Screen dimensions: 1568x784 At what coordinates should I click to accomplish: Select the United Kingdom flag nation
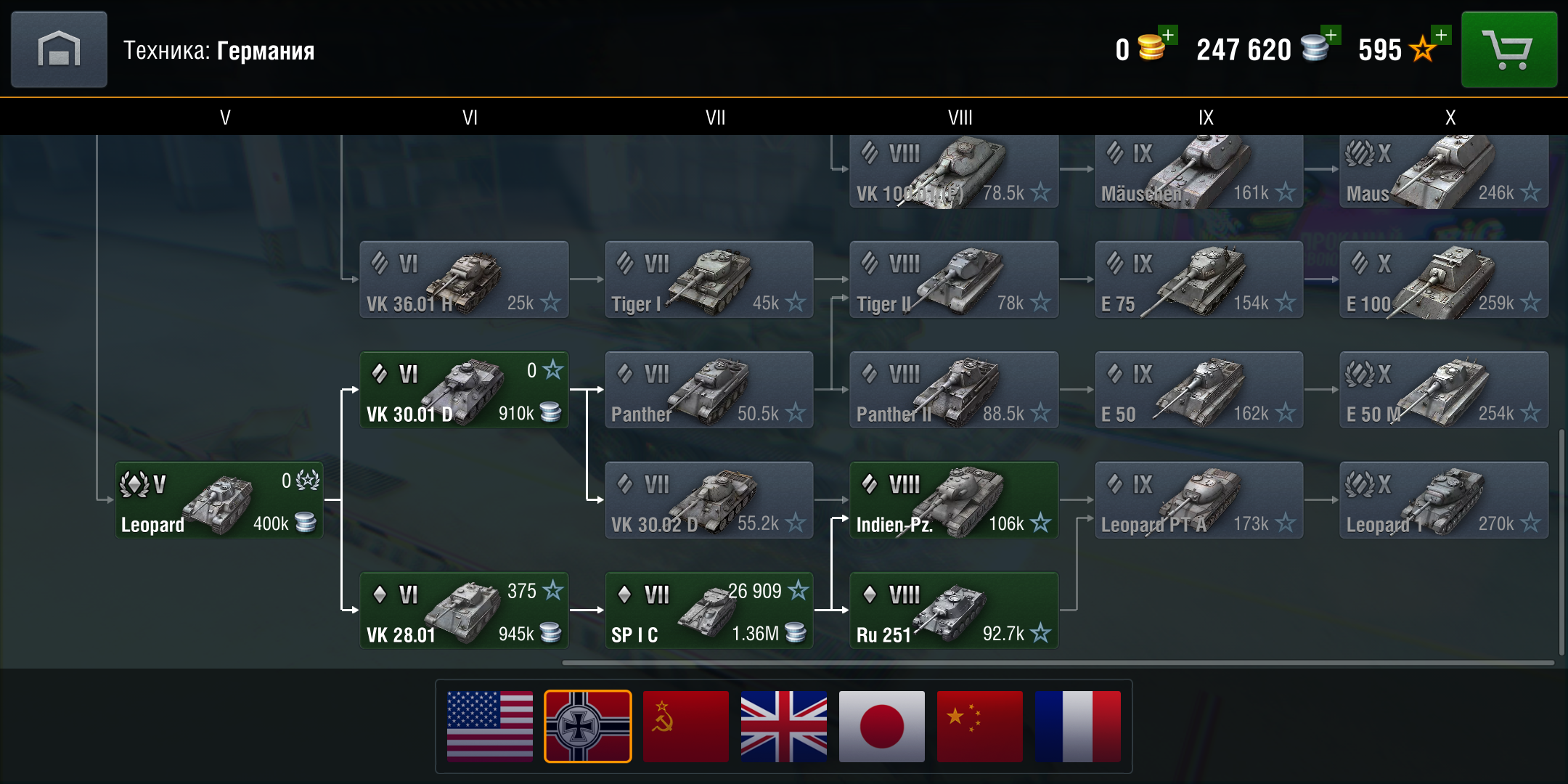coord(784,726)
